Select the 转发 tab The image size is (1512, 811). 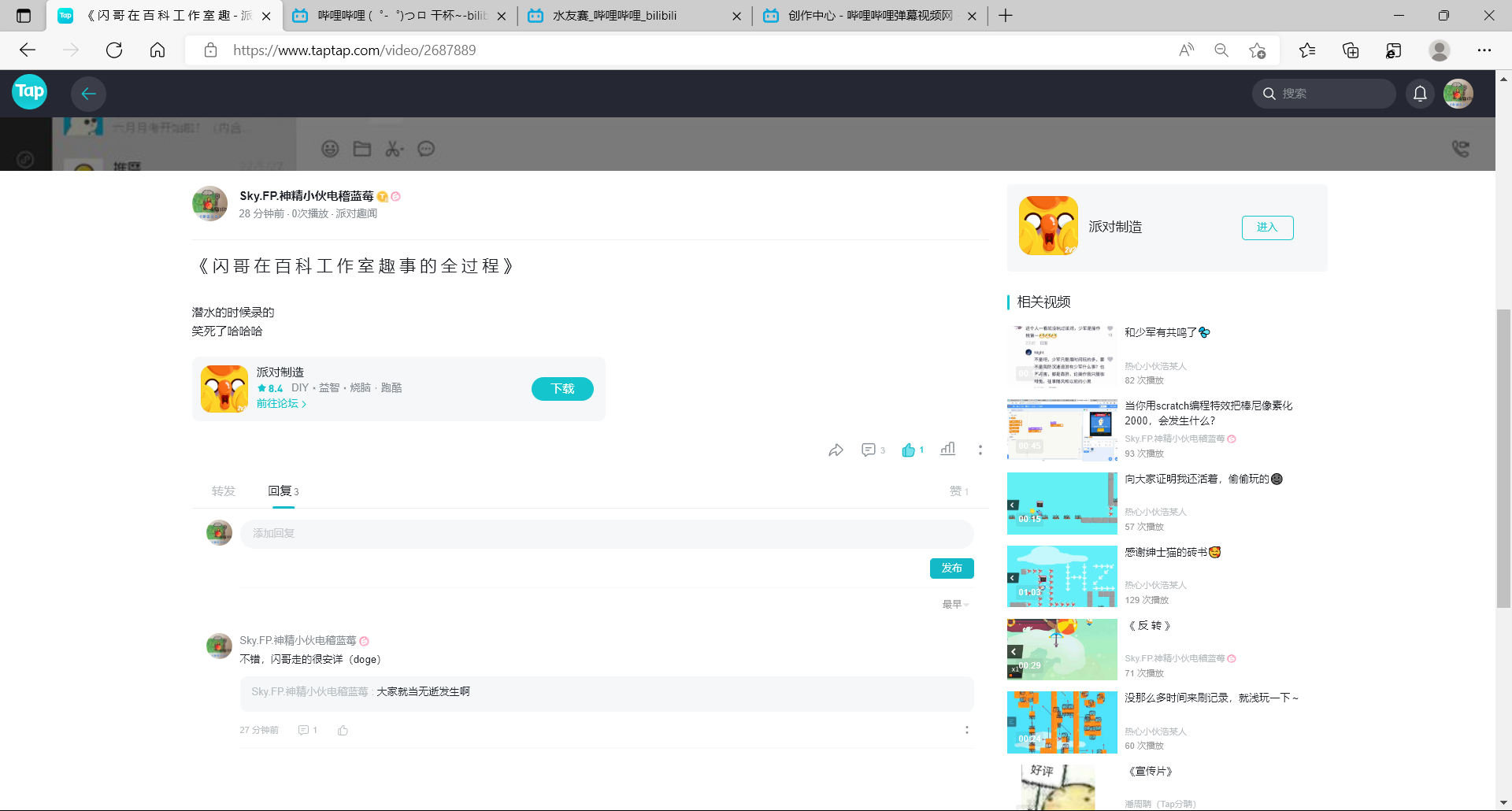pos(224,491)
